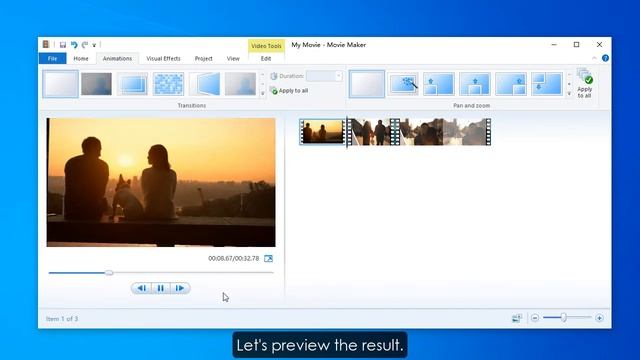Change the thumbnail size icon in status bar
The height and width of the screenshot is (360, 640).
pyautogui.click(x=517, y=318)
